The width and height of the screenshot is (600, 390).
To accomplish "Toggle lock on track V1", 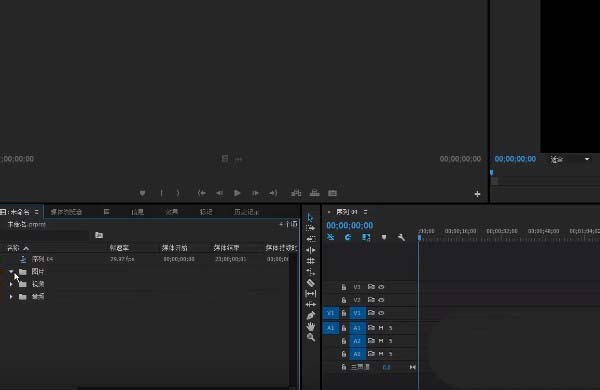I will click(x=344, y=313).
